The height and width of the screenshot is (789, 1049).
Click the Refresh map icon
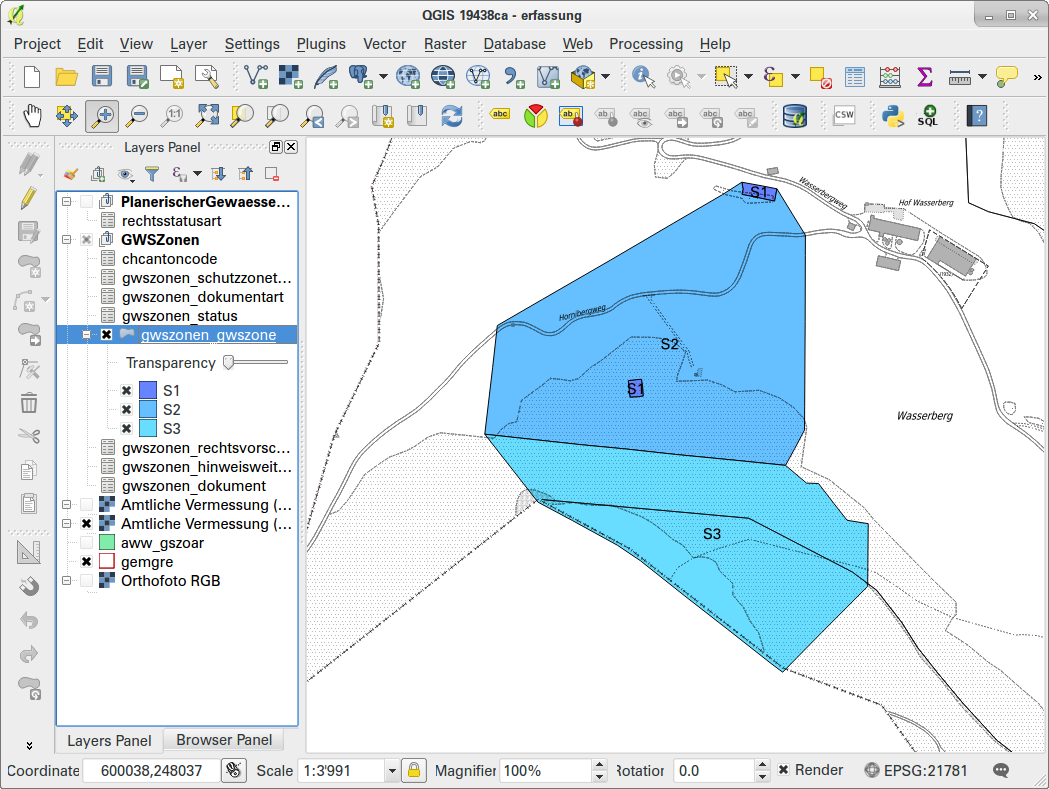[x=452, y=115]
